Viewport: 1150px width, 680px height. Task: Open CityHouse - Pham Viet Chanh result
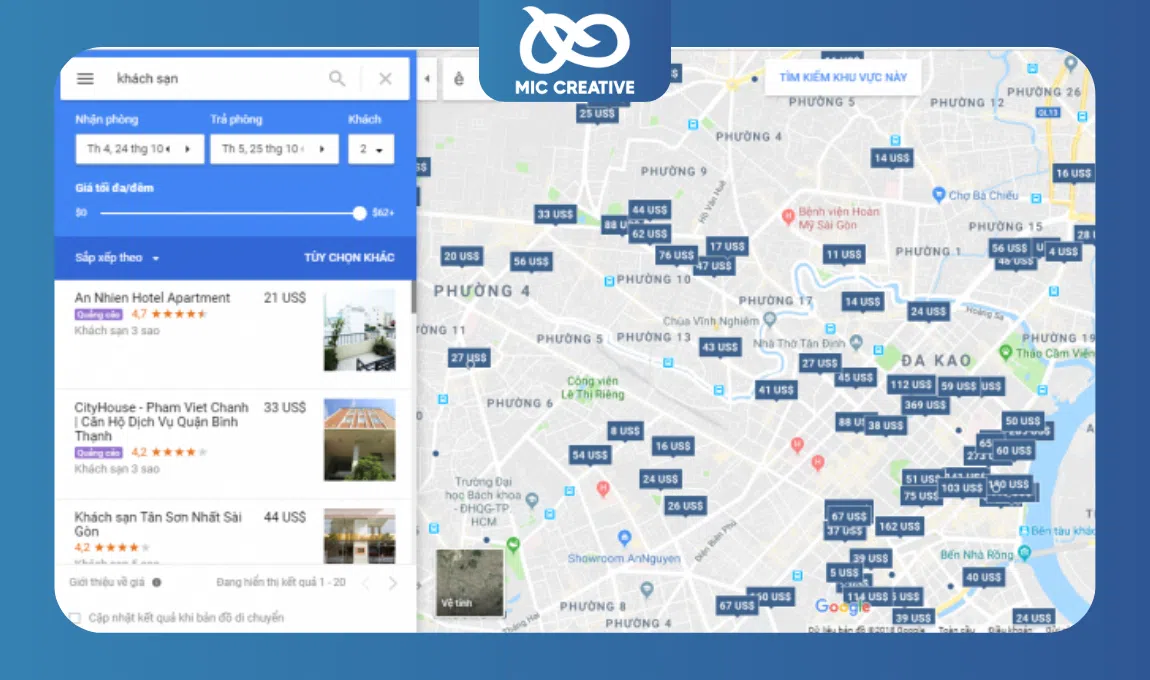pyautogui.click(x=161, y=421)
